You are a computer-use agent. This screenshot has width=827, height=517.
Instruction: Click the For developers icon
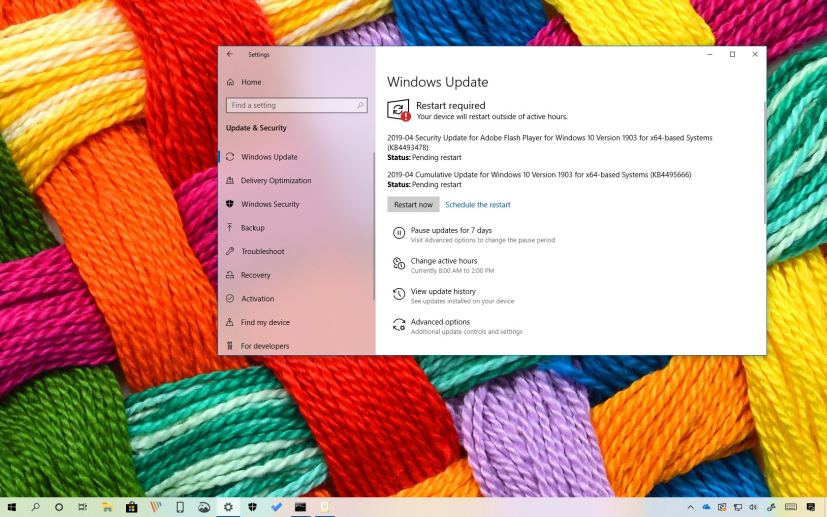point(230,346)
